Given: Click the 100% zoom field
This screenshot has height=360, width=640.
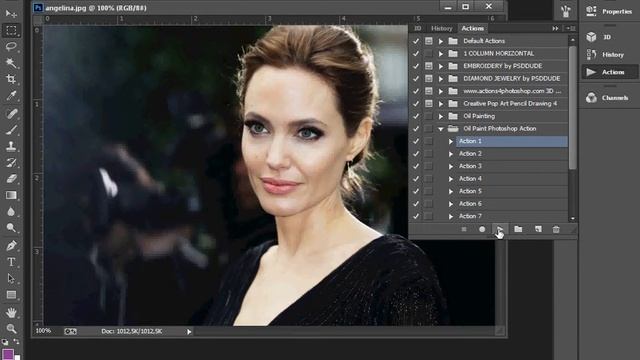Looking at the screenshot, I should pyautogui.click(x=44, y=331).
